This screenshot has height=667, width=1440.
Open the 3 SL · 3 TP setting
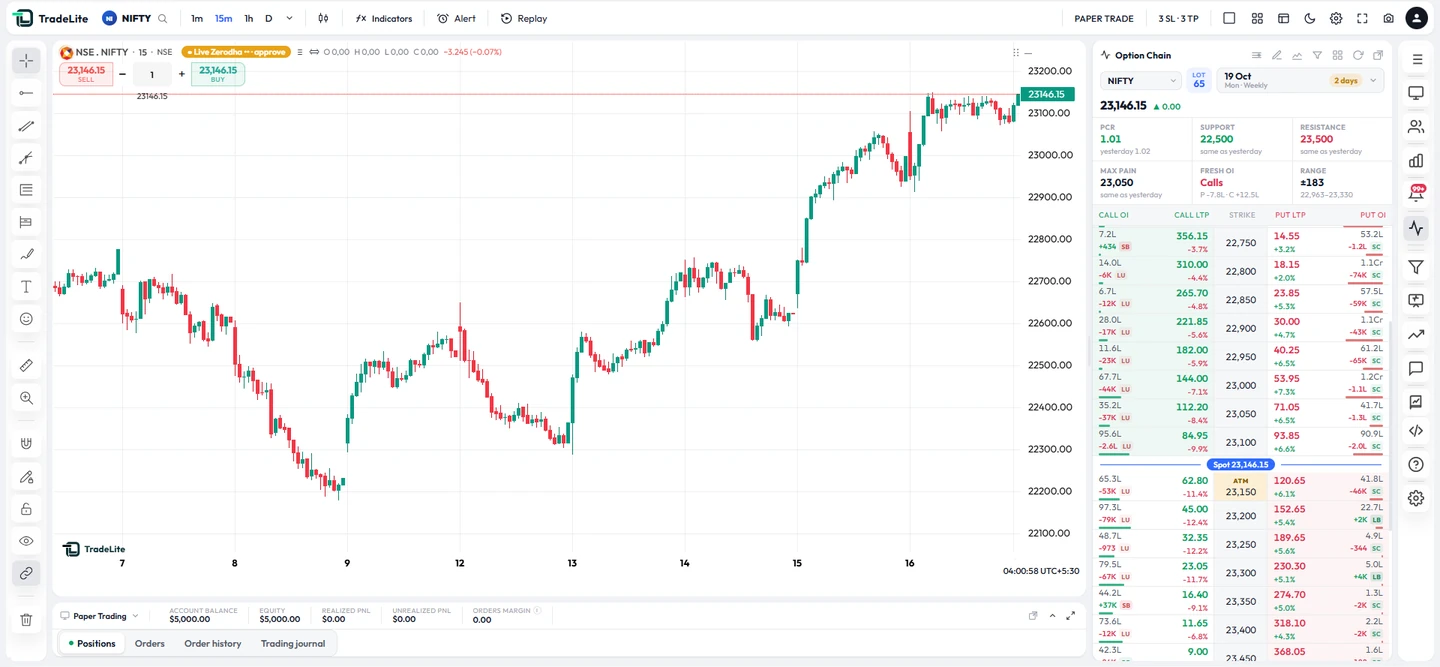coord(1178,18)
